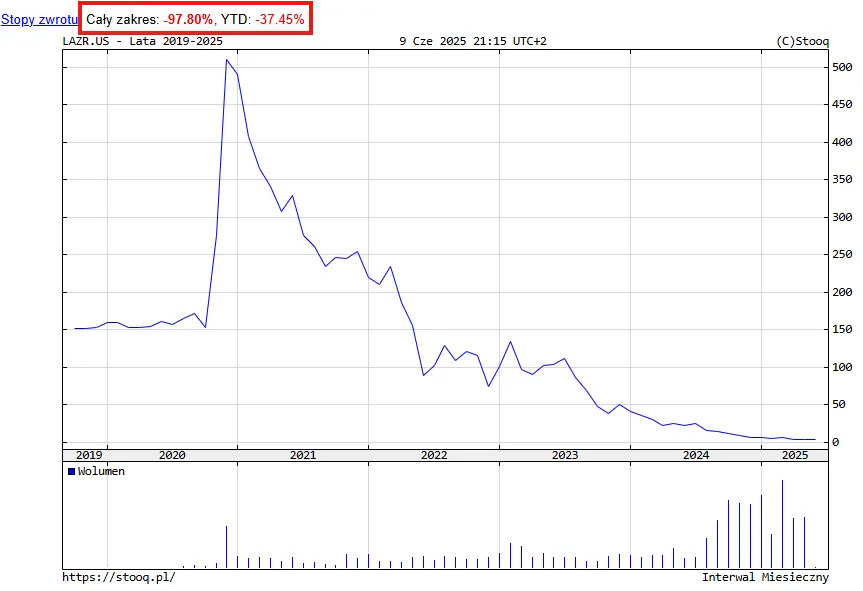Viewport: 863px width, 591px height.
Task: Click the 0 price axis label
Action: pos(835,442)
